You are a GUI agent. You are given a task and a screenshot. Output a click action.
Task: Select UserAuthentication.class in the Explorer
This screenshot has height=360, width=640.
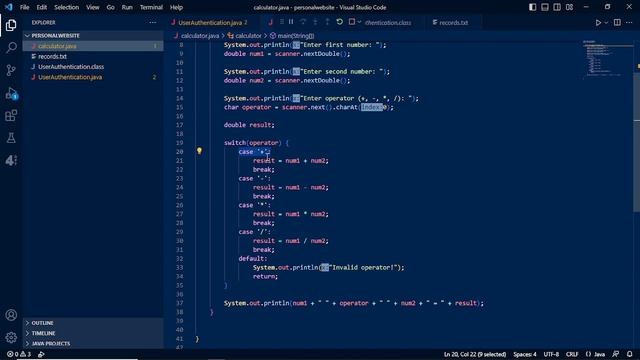tap(93, 67)
